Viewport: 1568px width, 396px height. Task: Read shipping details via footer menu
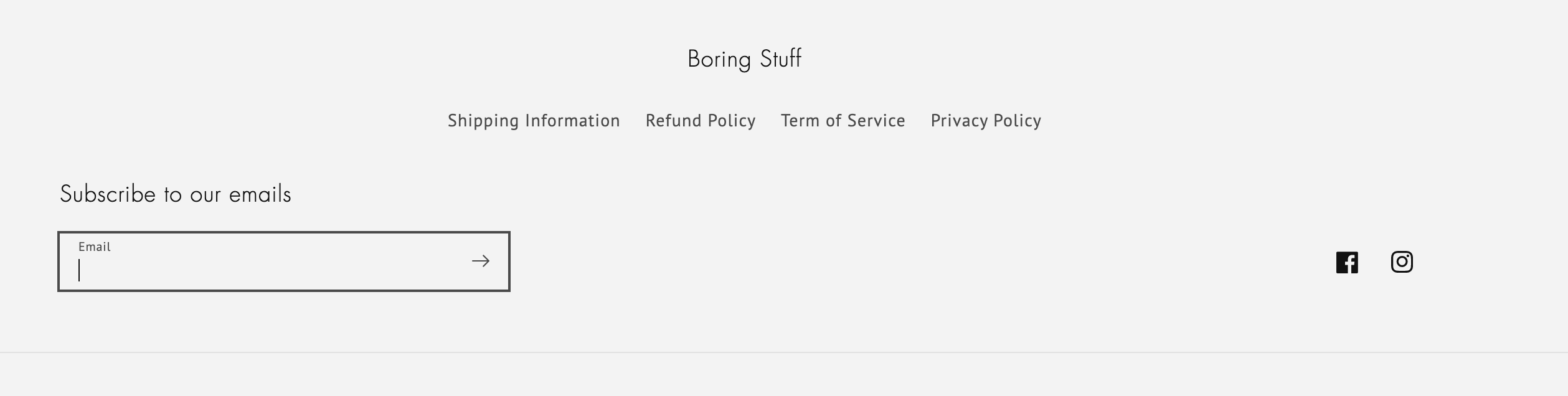pos(534,120)
